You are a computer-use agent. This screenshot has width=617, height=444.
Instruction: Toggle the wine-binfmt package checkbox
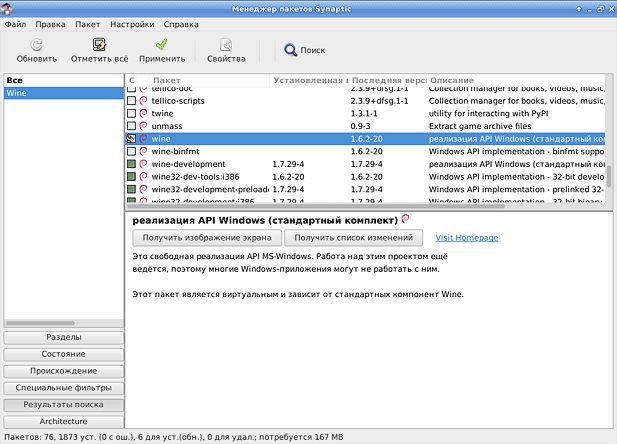pyautogui.click(x=131, y=151)
